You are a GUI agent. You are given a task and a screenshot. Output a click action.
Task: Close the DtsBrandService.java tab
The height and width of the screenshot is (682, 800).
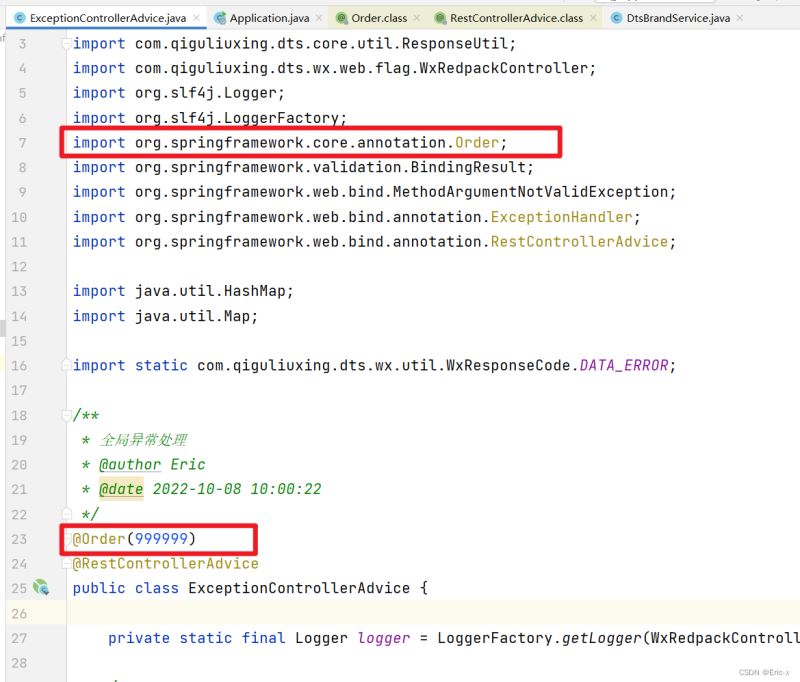tap(740, 18)
